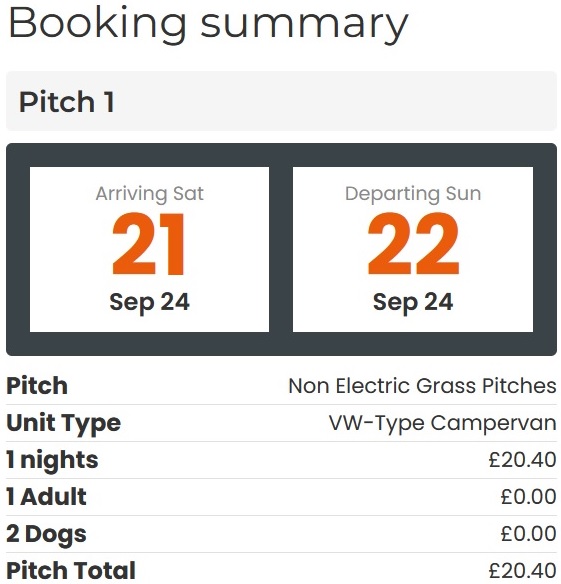Click the arrival month Sep 24 text

149,302
